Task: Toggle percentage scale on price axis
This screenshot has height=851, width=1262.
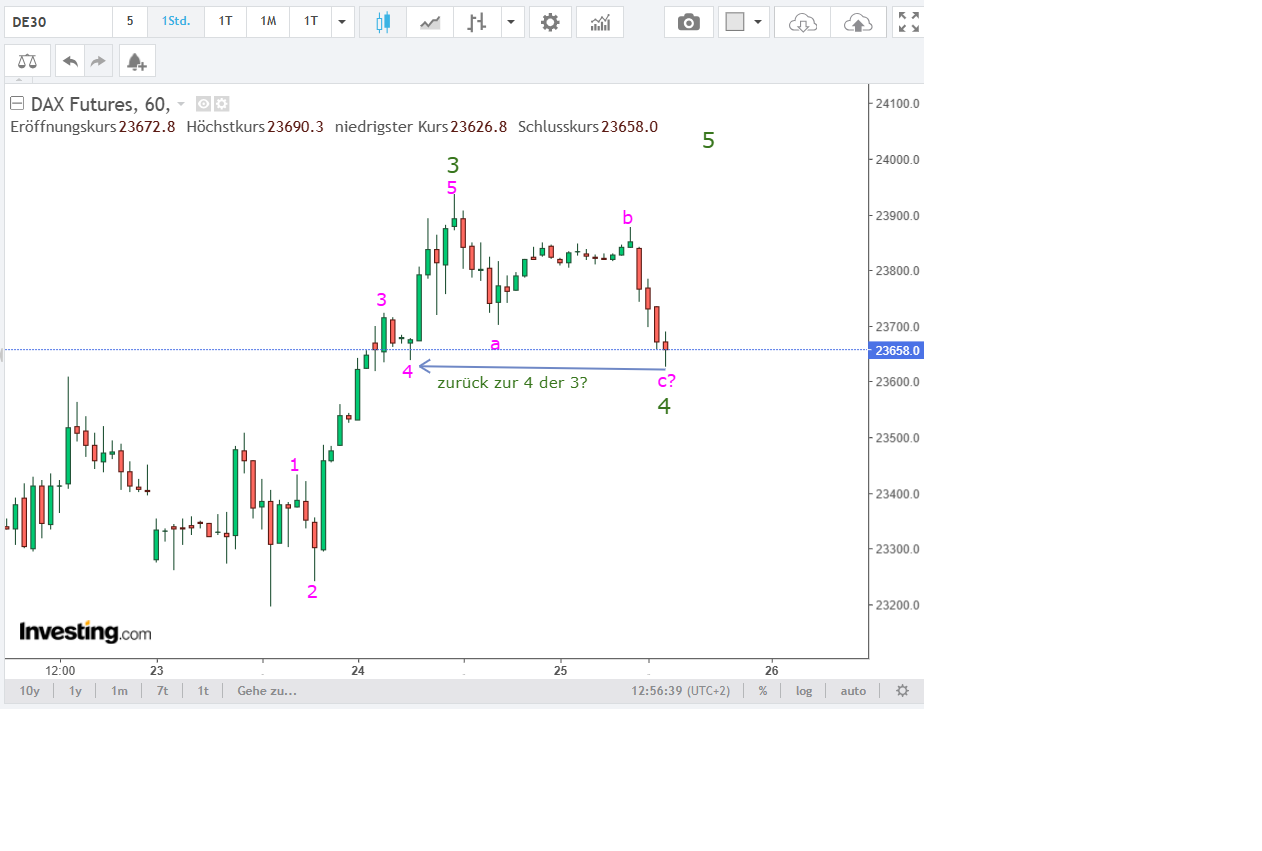Action: [x=763, y=691]
